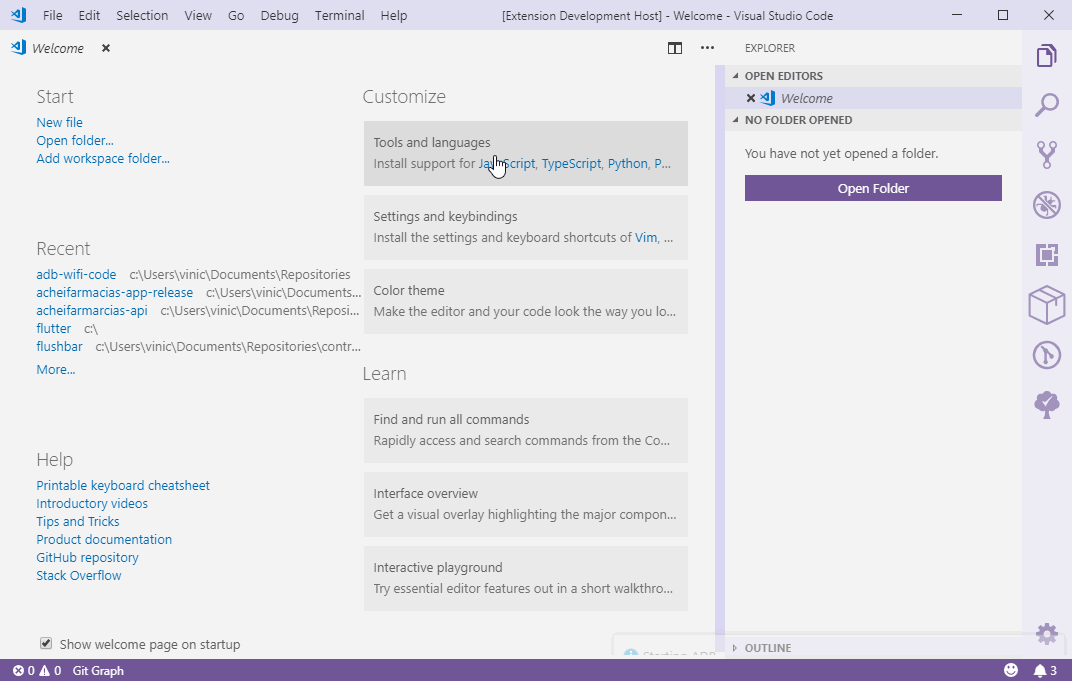Open the box-shaped package icon in activity bar
Screen dimensions: 1072x681
coord(1047,305)
